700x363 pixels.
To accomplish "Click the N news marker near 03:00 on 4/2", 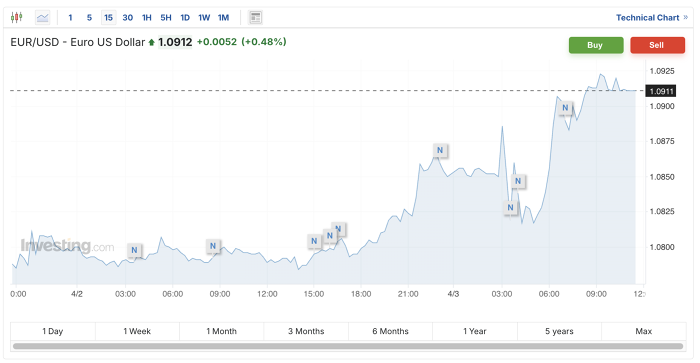I will coord(134,250).
